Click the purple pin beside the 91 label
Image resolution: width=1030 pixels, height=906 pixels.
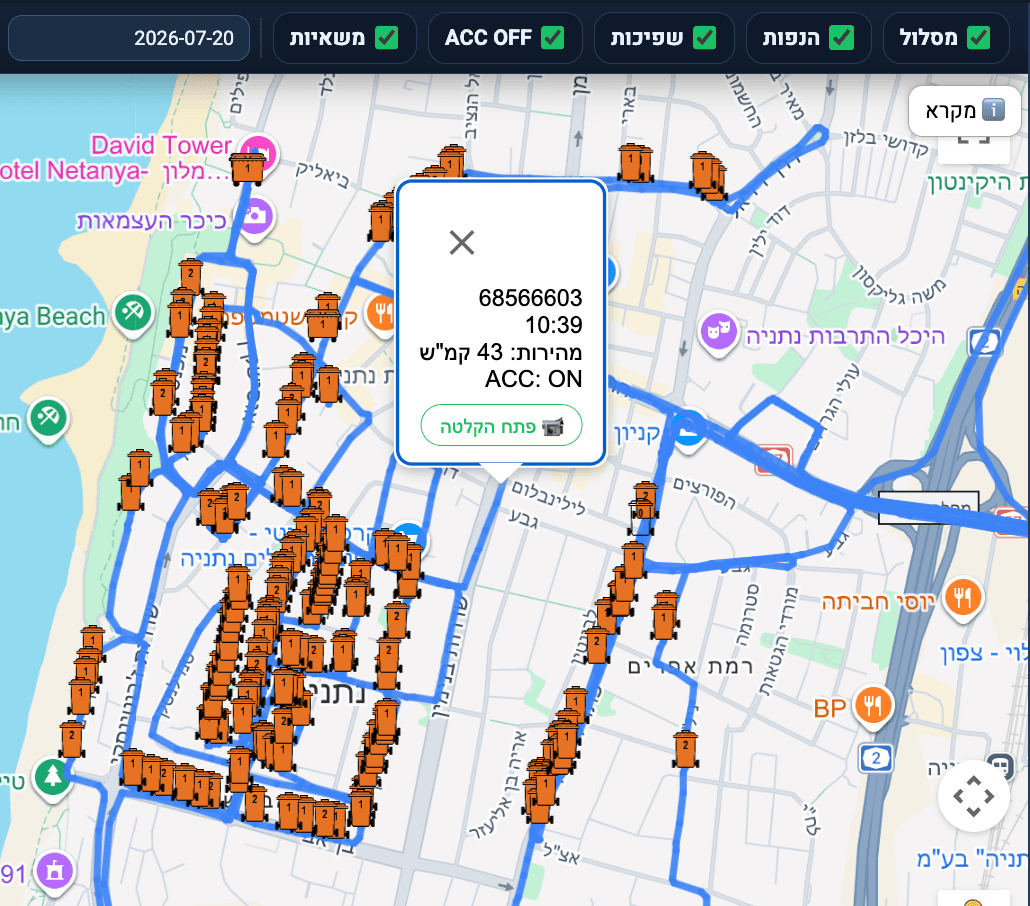[55, 872]
